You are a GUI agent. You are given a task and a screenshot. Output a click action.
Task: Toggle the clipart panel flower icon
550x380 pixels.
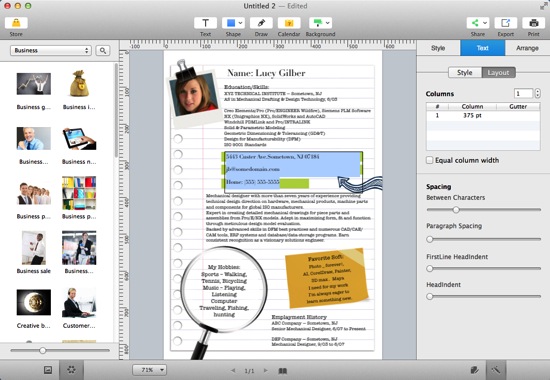click(71, 369)
